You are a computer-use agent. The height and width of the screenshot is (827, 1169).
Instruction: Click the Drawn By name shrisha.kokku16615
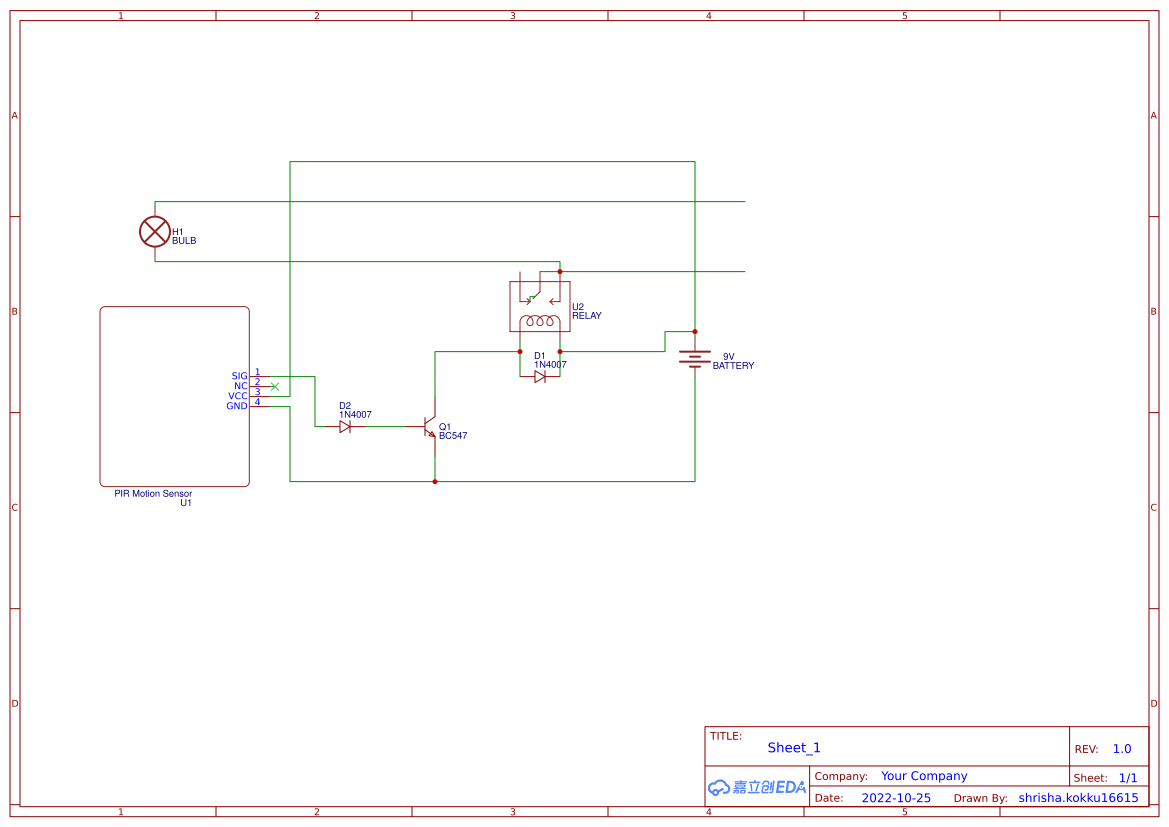(1076, 797)
